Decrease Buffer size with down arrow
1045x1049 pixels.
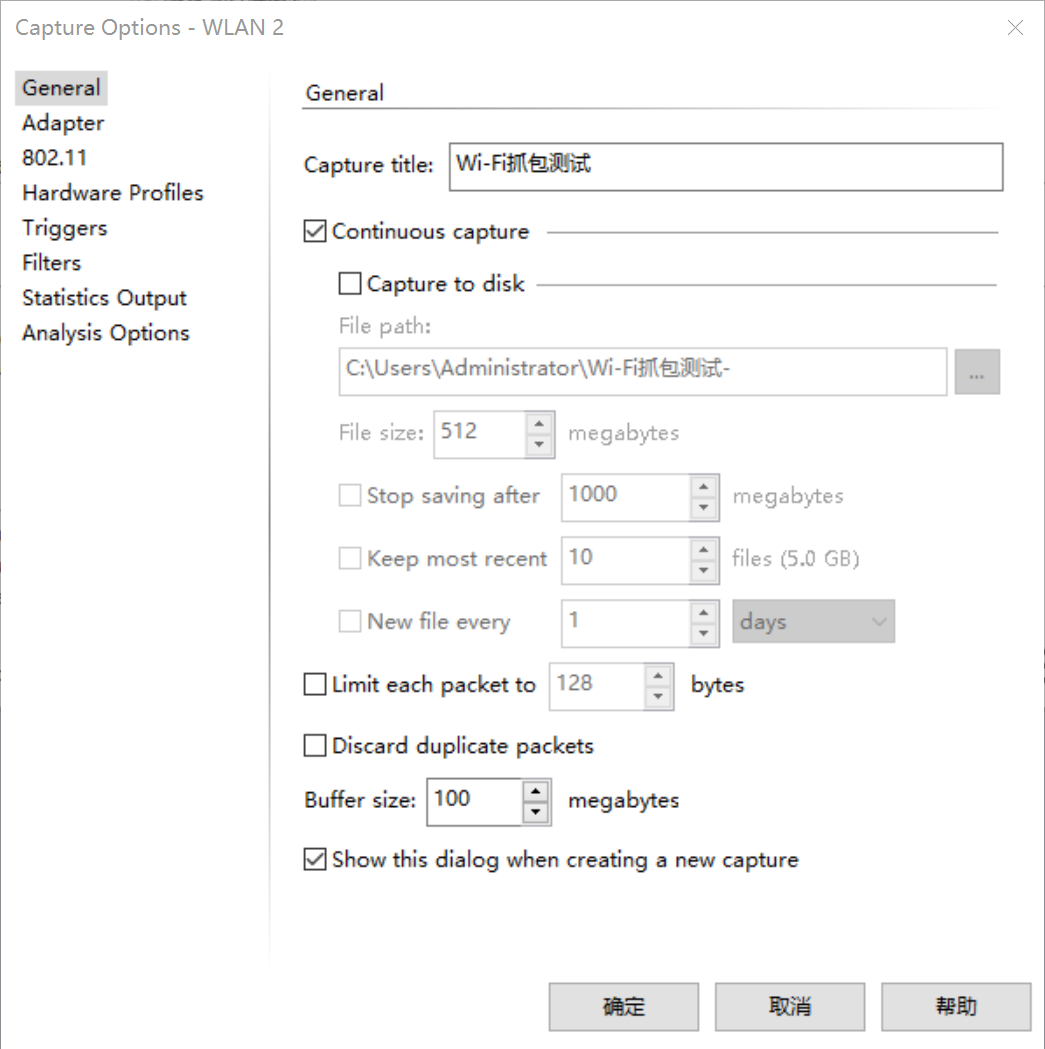[535, 813]
